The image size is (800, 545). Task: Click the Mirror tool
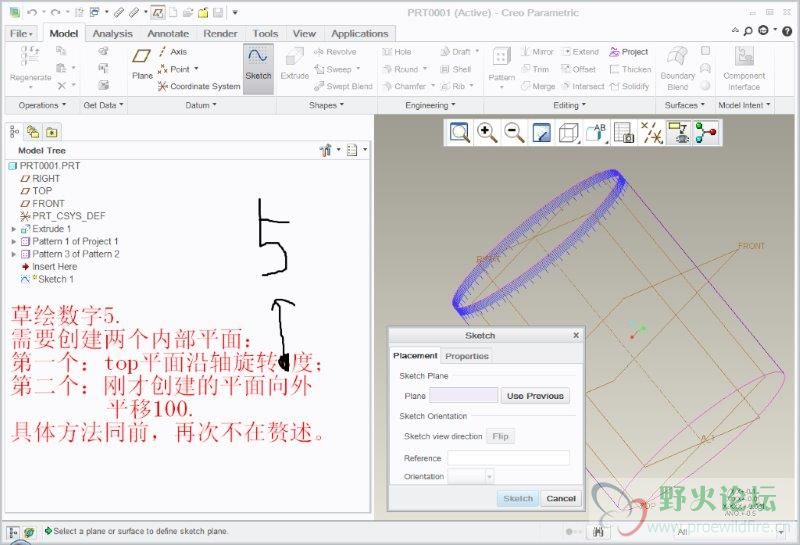pyautogui.click(x=537, y=52)
